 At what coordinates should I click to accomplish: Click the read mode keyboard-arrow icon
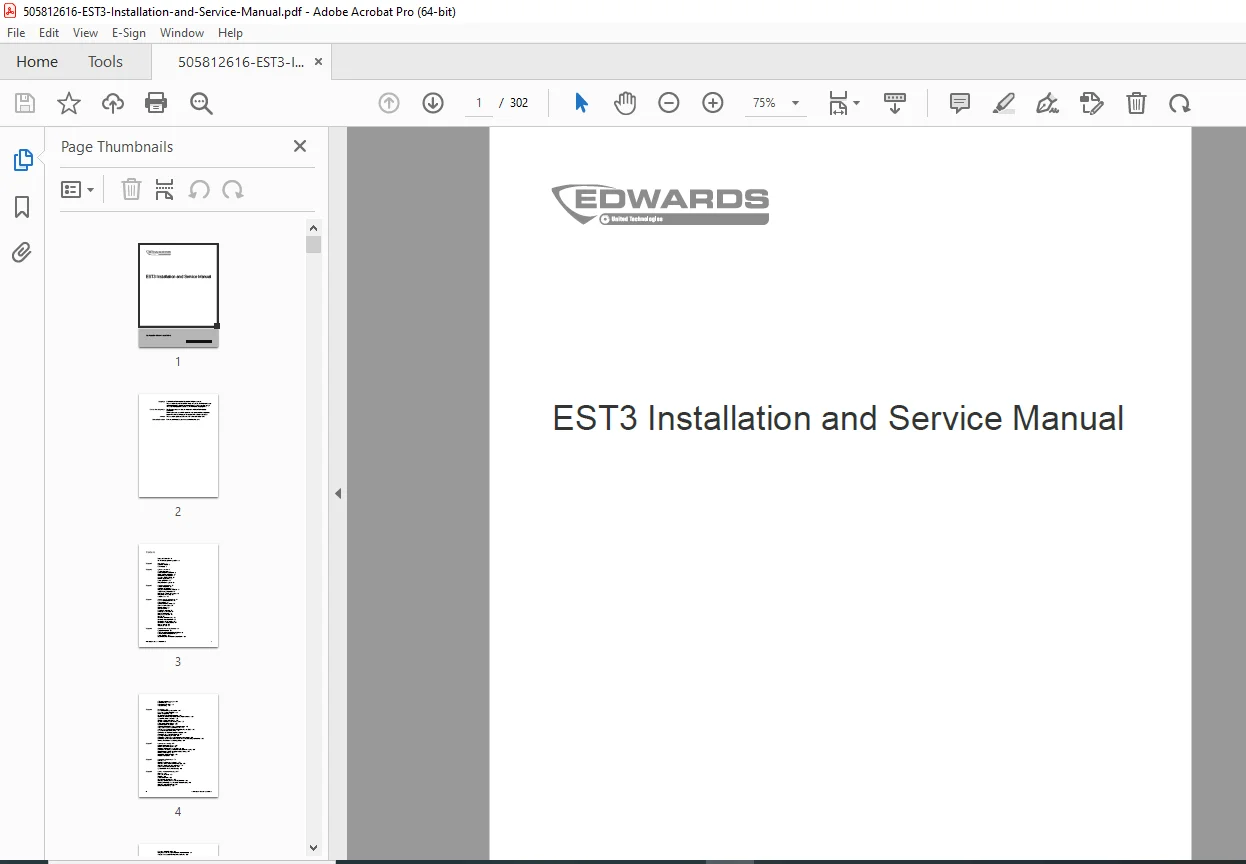pyautogui.click(x=895, y=103)
